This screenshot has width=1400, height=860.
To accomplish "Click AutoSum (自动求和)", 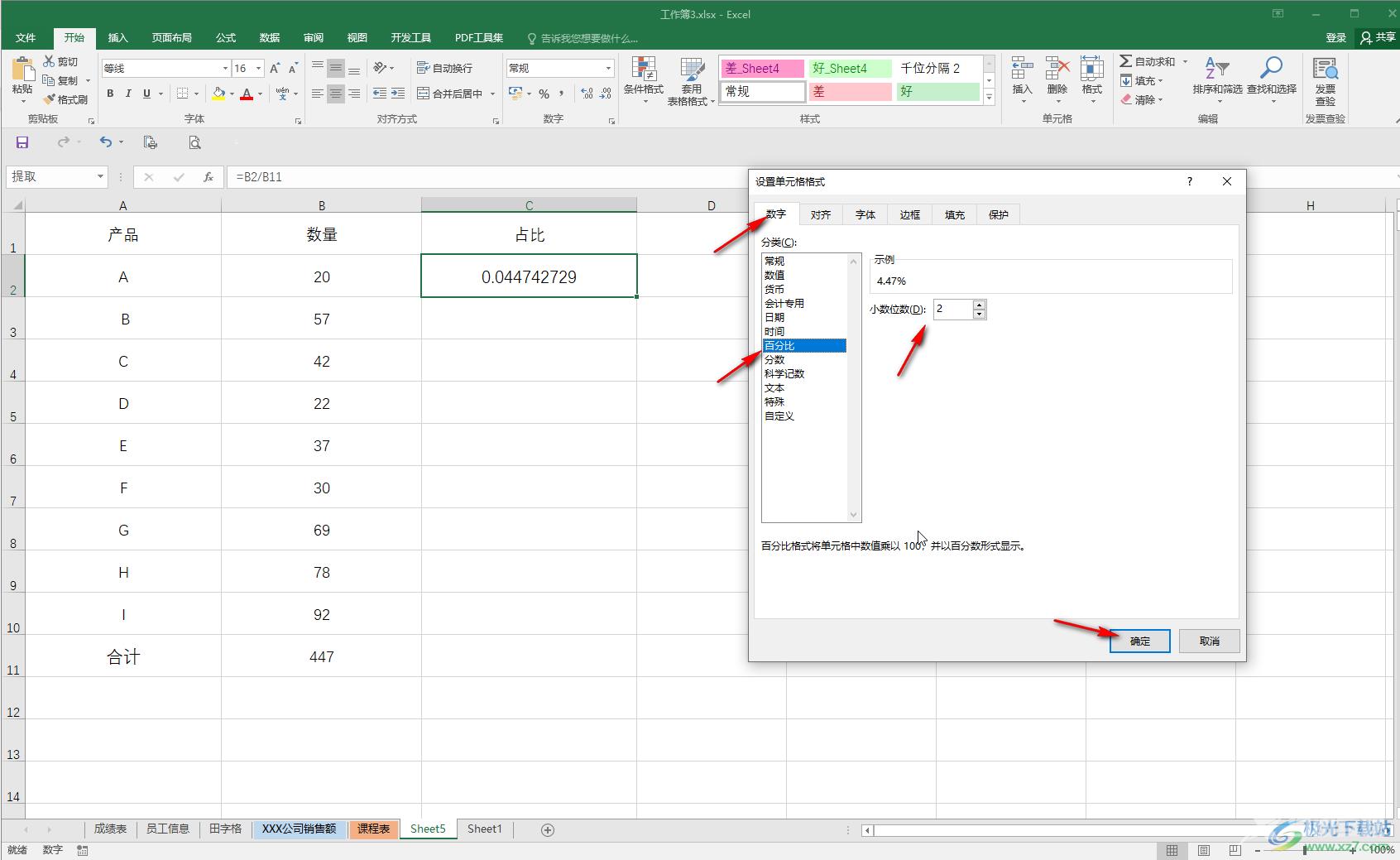I will (x=1148, y=62).
